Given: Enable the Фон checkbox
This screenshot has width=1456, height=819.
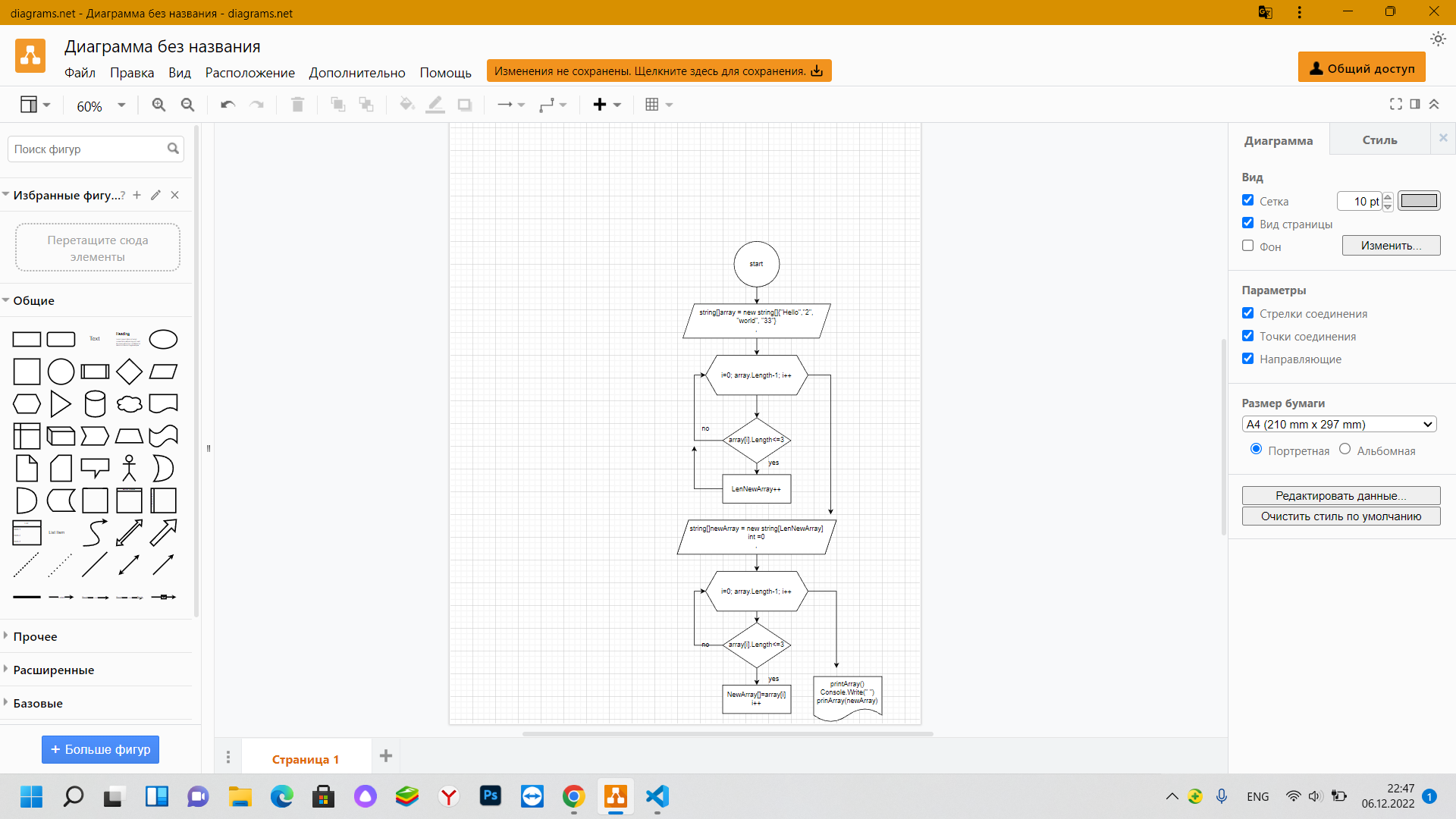Looking at the screenshot, I should click(x=1248, y=245).
